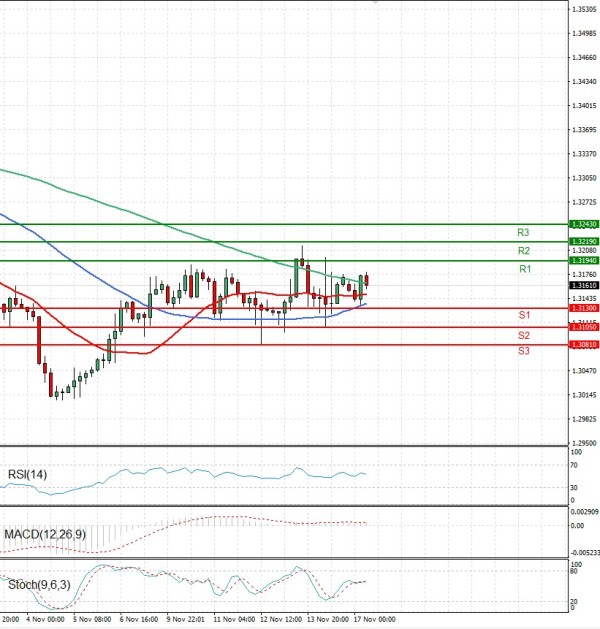The height and width of the screenshot is (629, 600).
Task: Select the 1.30810 red price tag
Action: 583,345
